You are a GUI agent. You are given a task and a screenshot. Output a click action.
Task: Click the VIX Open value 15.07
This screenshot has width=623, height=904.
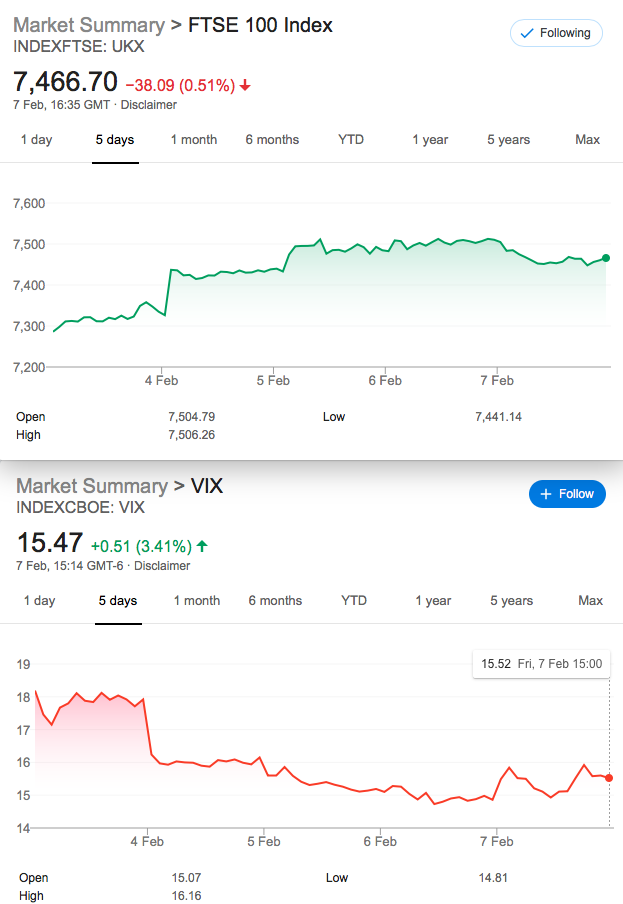(x=186, y=877)
